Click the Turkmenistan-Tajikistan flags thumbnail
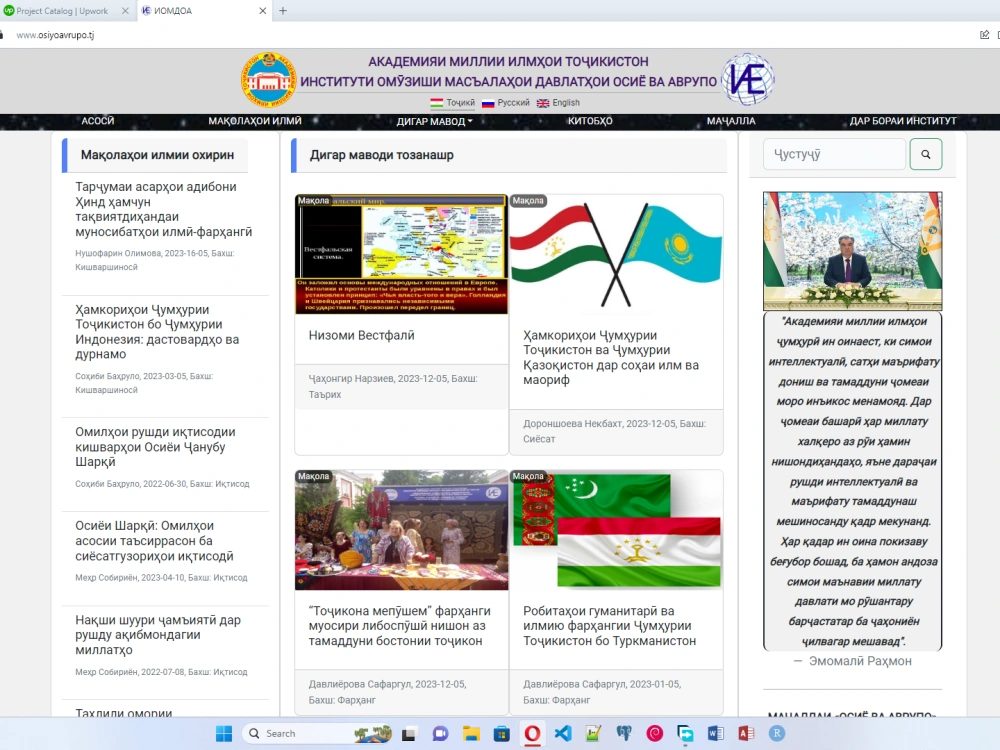 pyautogui.click(x=616, y=530)
